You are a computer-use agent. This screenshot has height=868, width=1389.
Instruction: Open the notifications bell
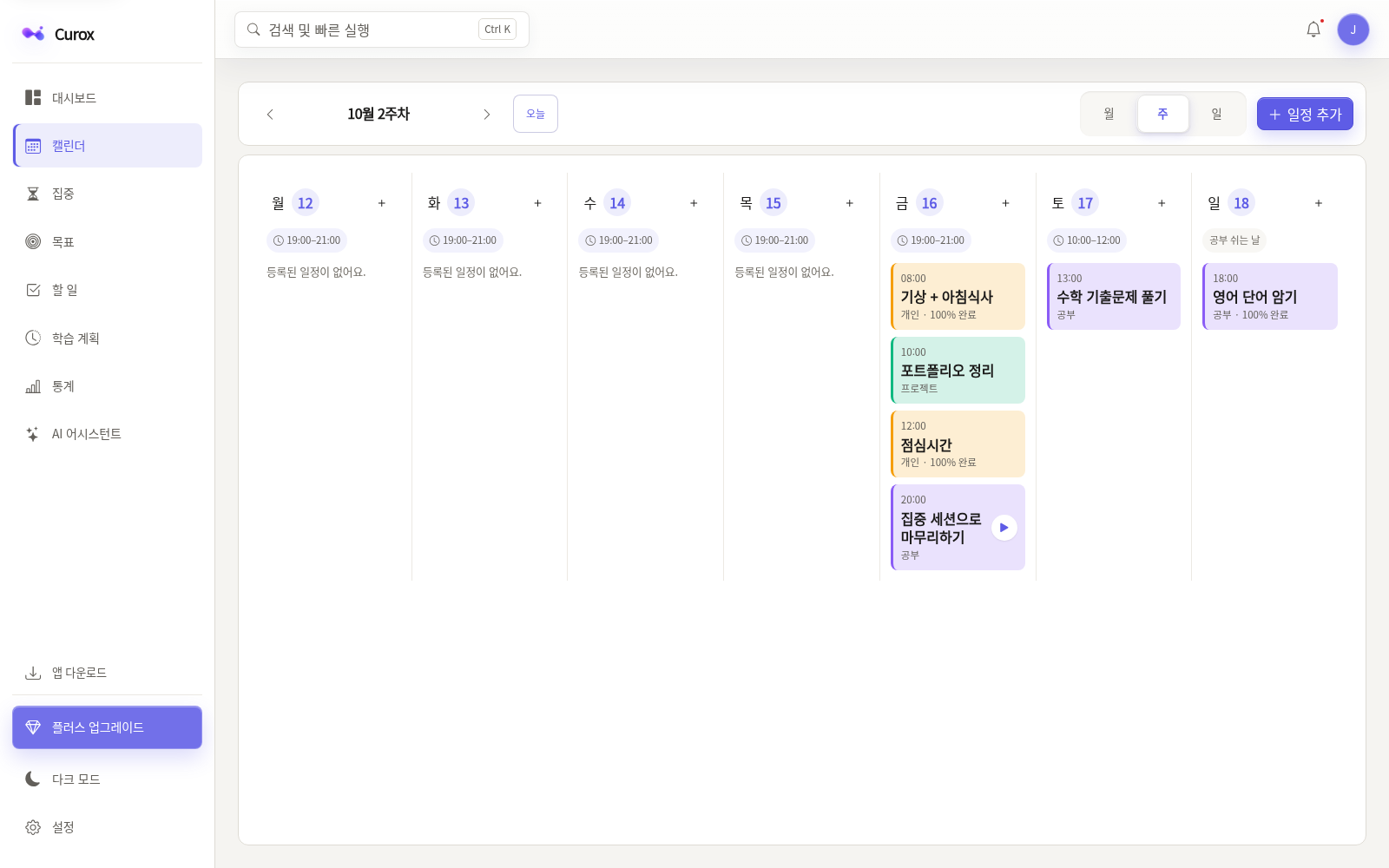point(1313,30)
